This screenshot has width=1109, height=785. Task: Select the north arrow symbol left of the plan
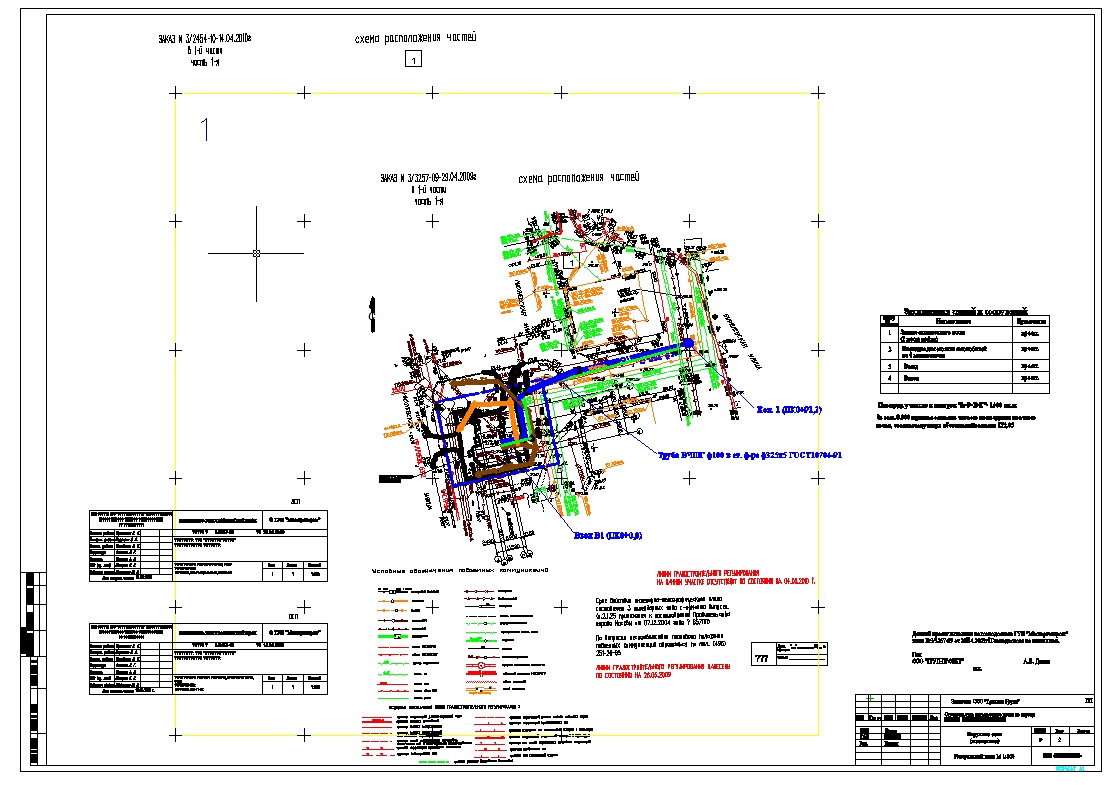click(373, 314)
